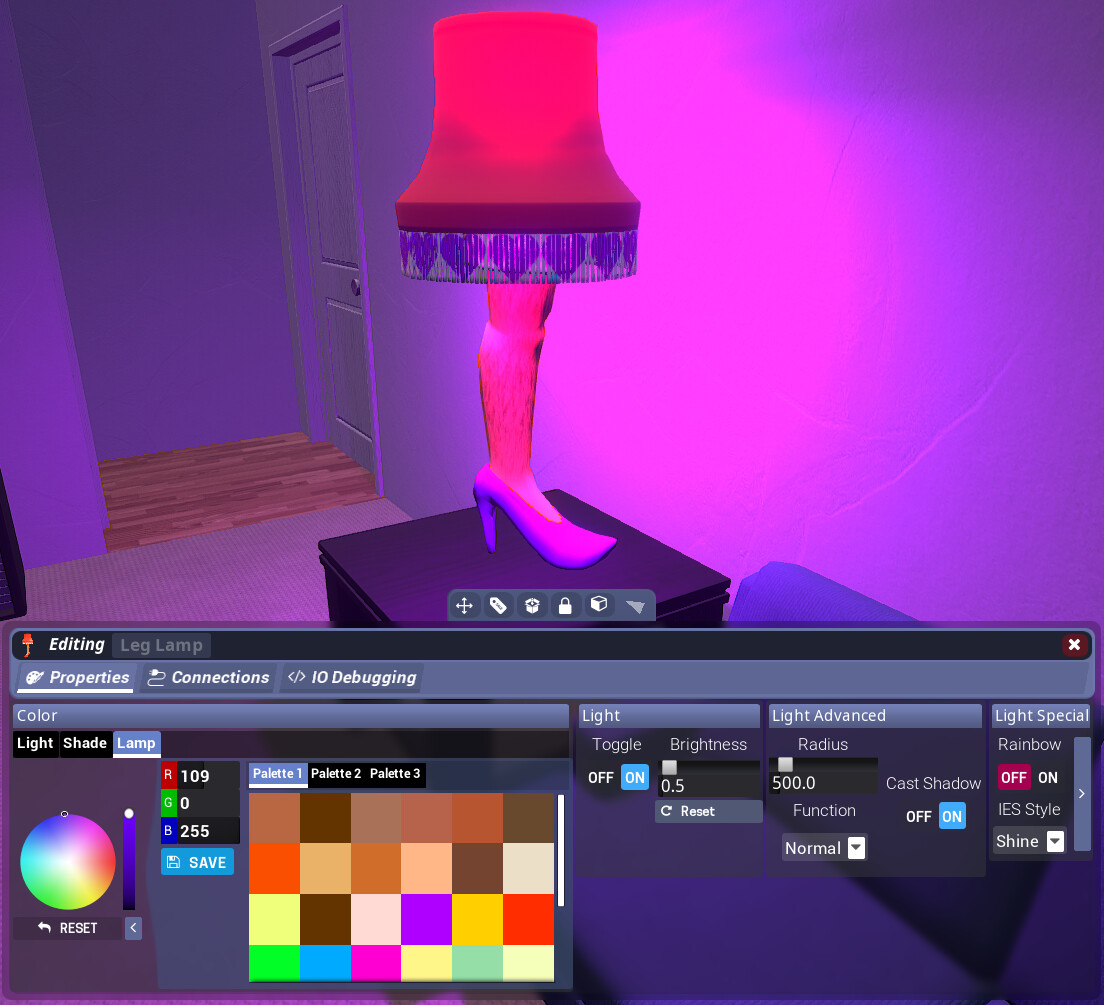The height and width of the screenshot is (1005, 1104).
Task: Click the leg lamp icon beside Editing
Action: click(x=28, y=645)
